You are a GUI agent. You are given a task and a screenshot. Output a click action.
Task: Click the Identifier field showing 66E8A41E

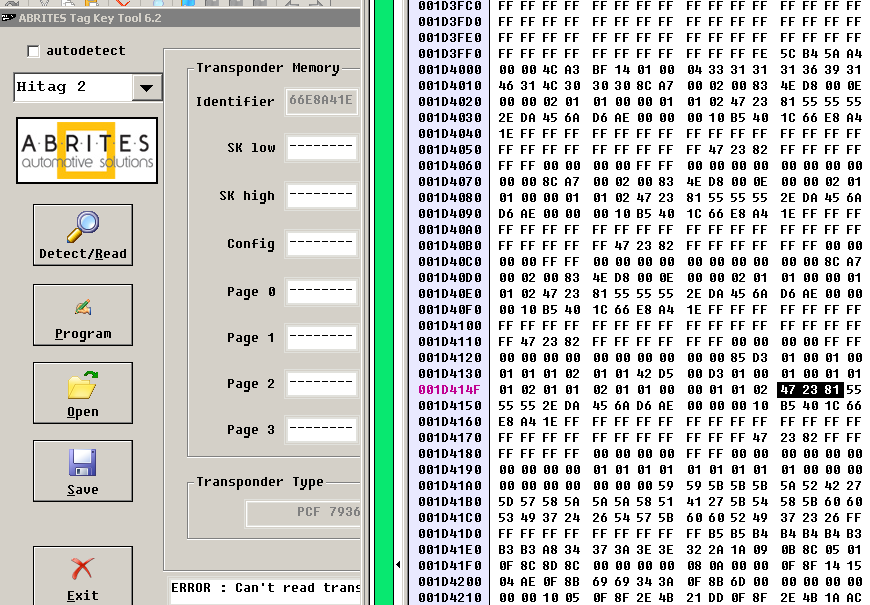(321, 102)
